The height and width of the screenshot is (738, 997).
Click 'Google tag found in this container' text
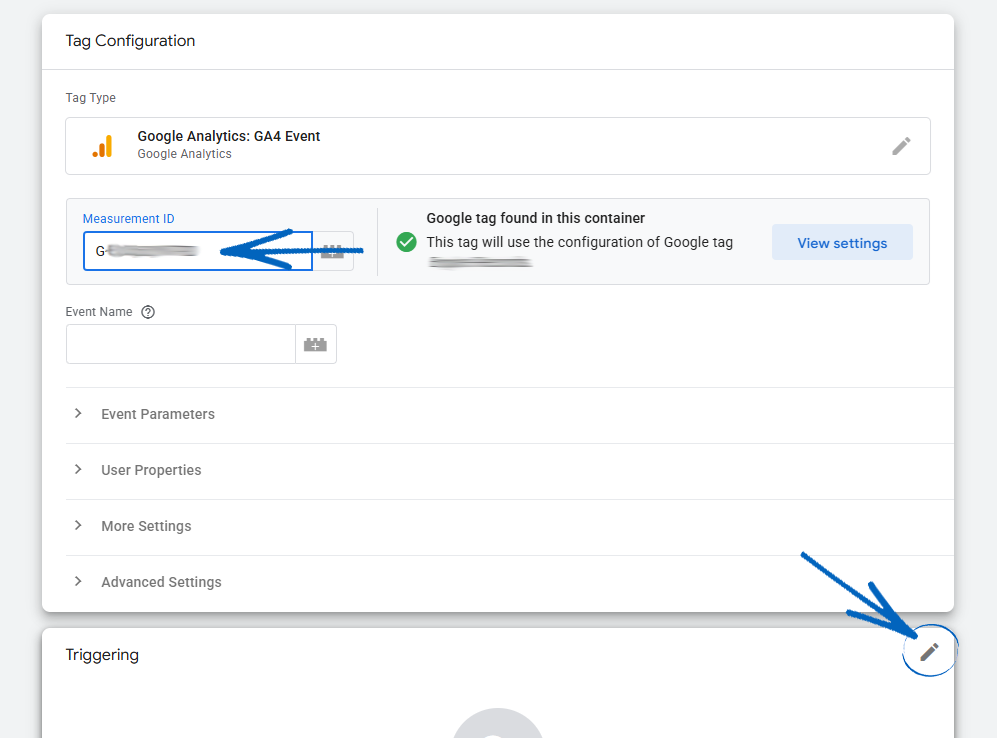[x=535, y=218]
